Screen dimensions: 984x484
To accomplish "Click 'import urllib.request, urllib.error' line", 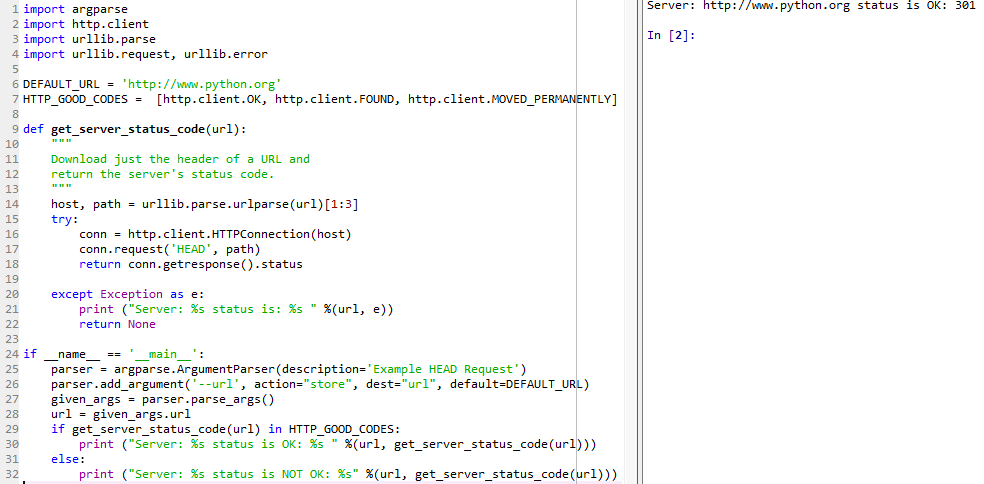I will pyautogui.click(x=146, y=54).
